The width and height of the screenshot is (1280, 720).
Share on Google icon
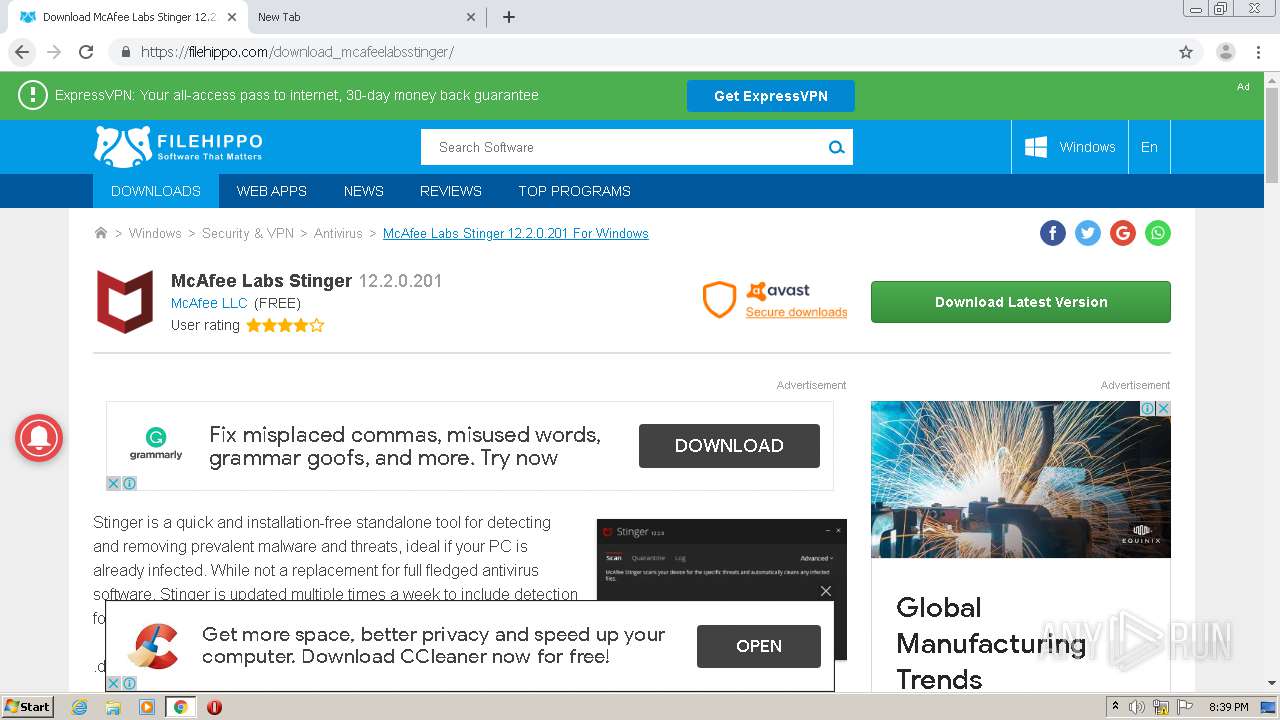click(1123, 233)
